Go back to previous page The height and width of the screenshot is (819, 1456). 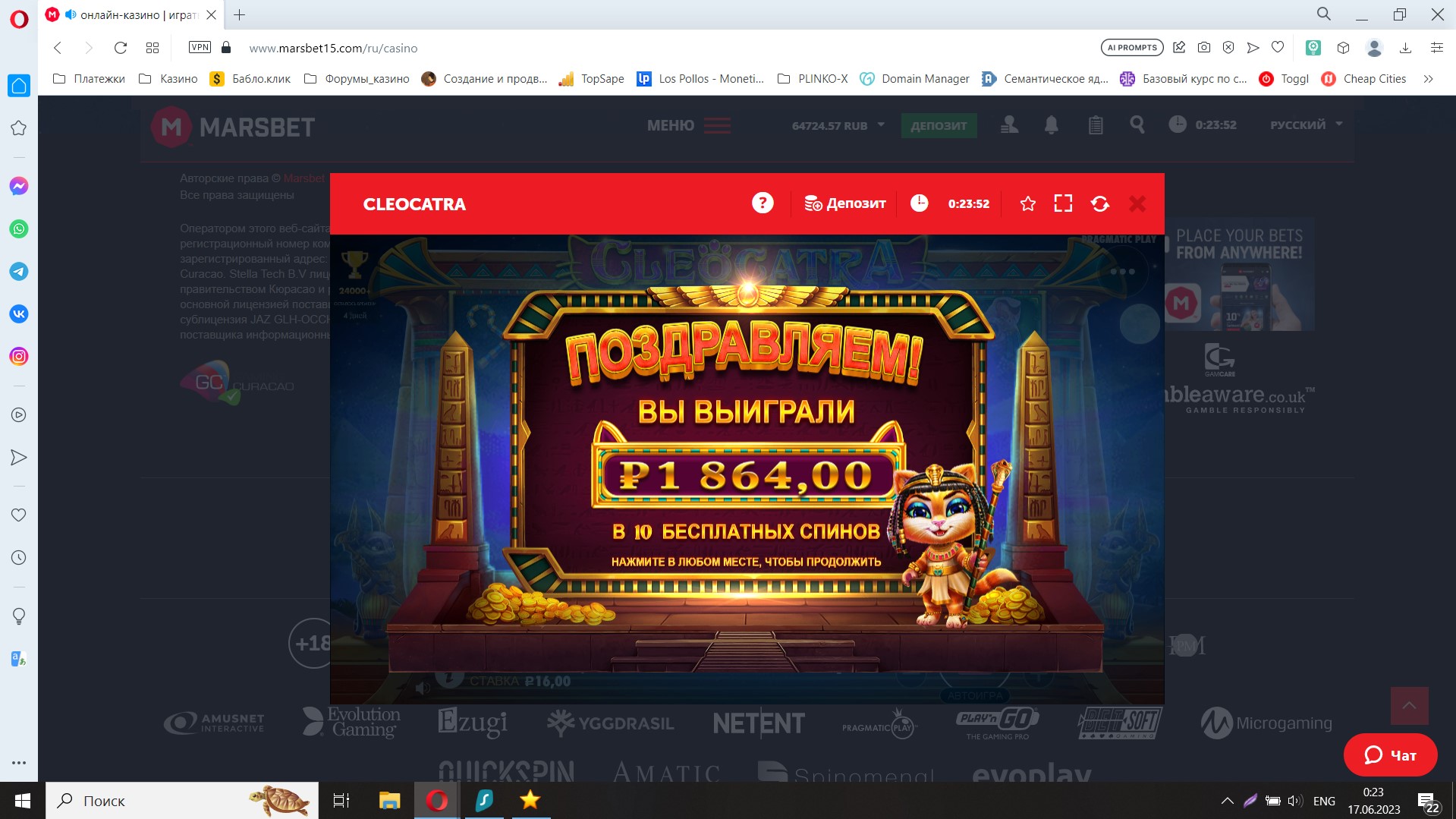point(58,48)
